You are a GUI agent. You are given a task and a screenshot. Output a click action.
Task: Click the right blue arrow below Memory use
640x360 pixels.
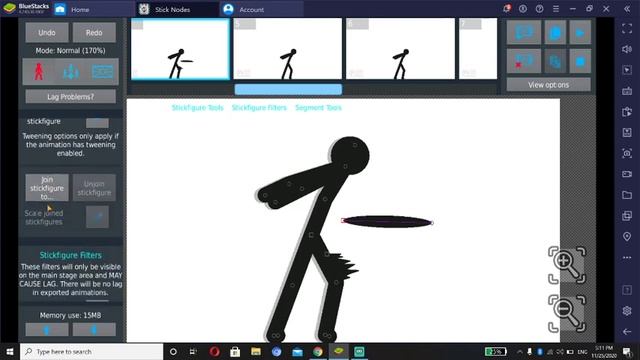point(94,329)
